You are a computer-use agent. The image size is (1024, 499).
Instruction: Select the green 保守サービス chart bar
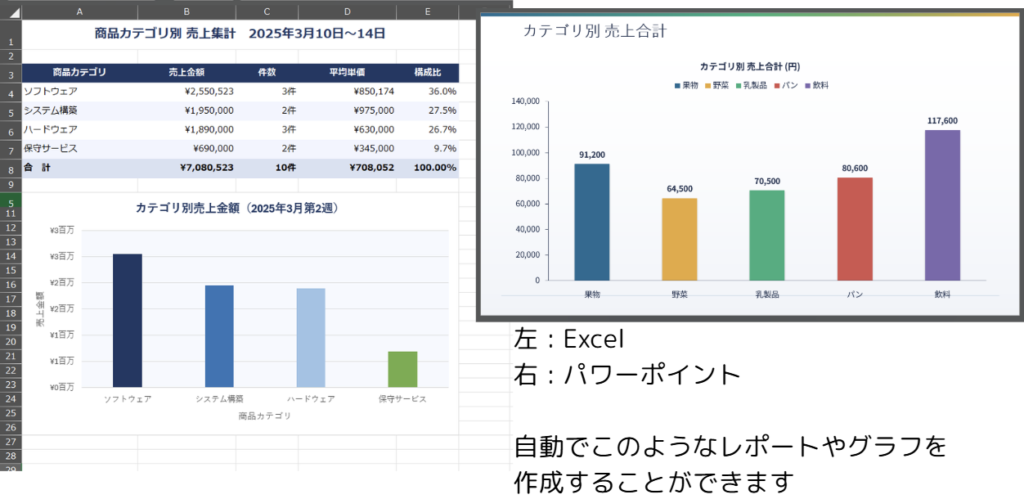pos(403,368)
